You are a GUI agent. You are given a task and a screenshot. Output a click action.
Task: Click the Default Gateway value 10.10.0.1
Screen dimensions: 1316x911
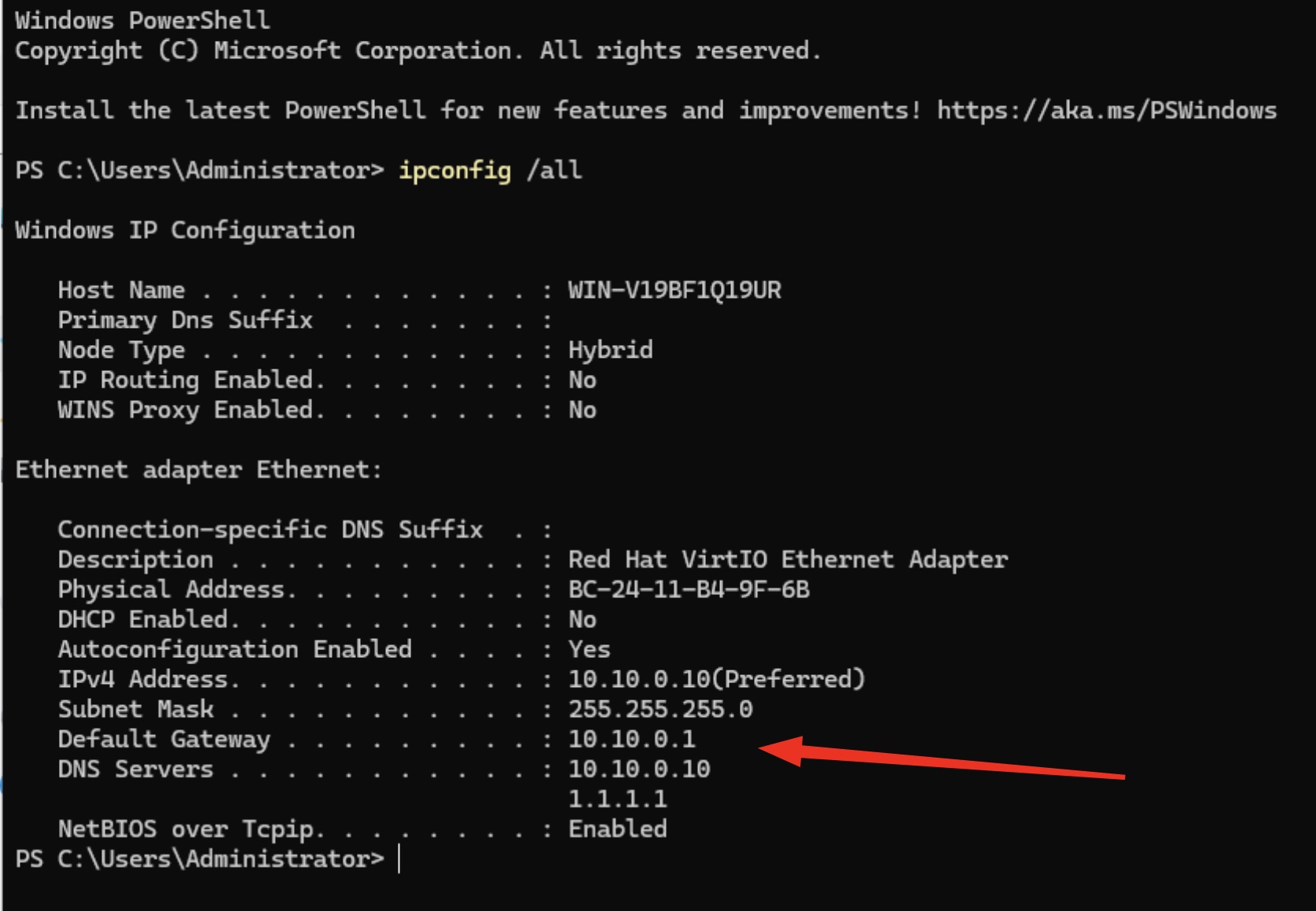point(631,739)
